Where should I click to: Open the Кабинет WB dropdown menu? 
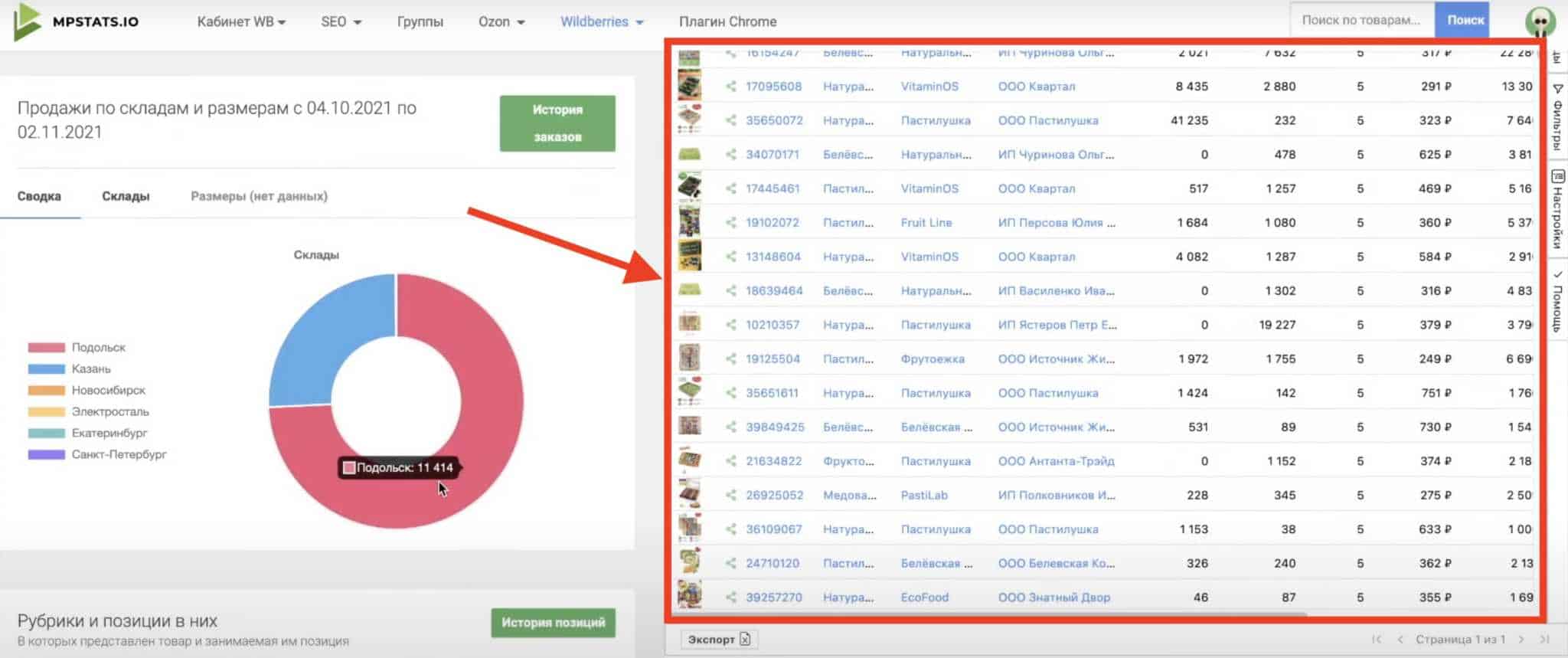[x=241, y=22]
